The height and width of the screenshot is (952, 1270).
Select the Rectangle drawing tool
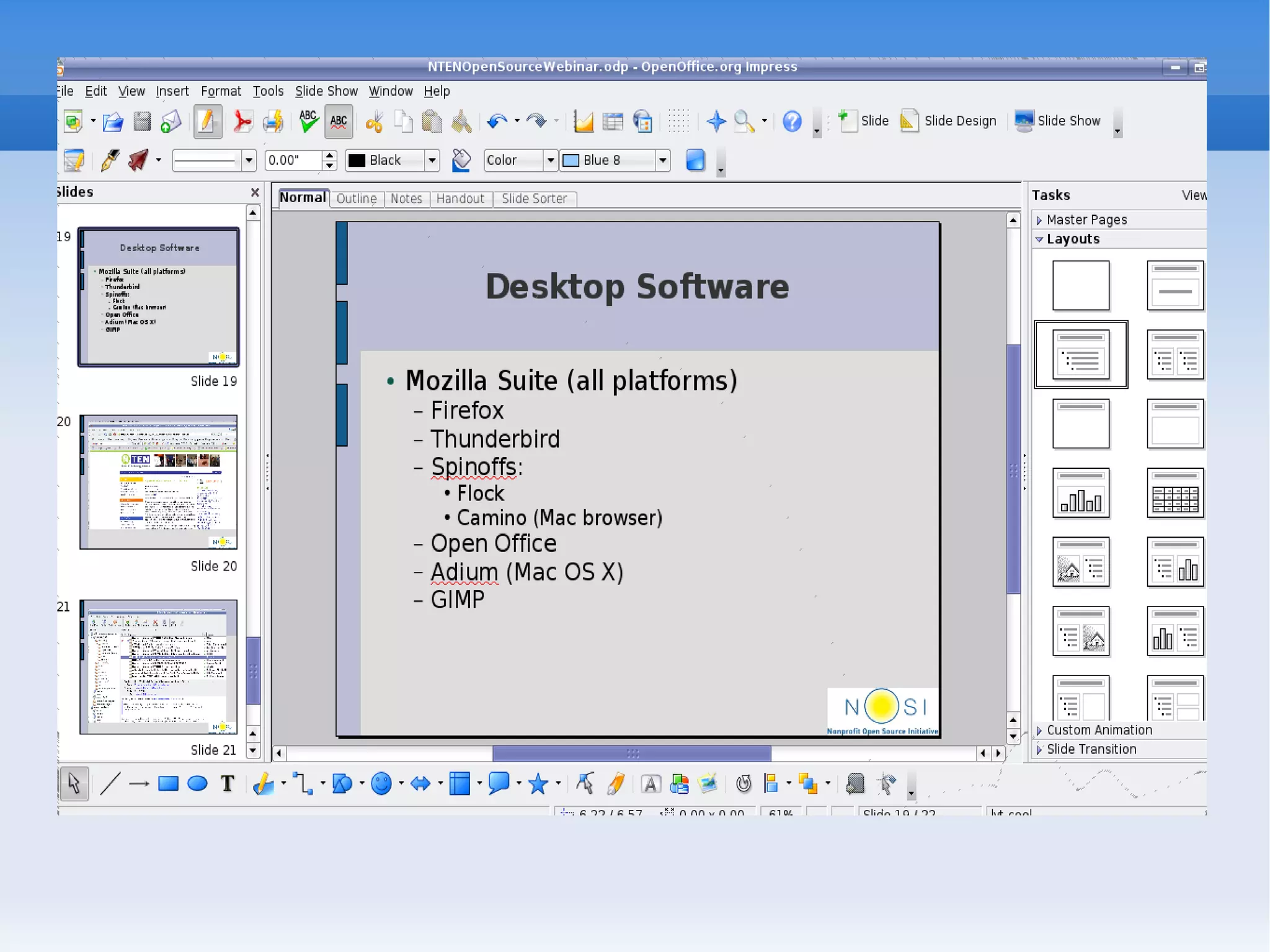pos(168,784)
